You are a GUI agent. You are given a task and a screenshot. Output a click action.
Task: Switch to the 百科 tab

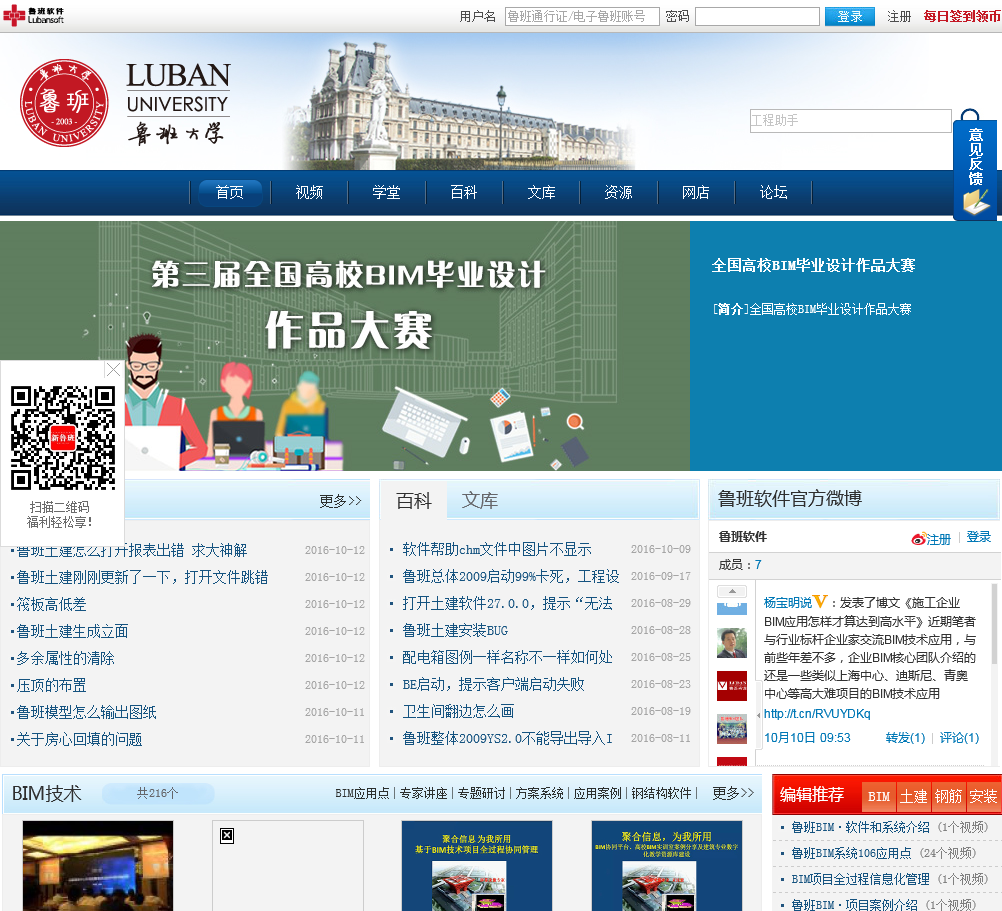click(413, 500)
